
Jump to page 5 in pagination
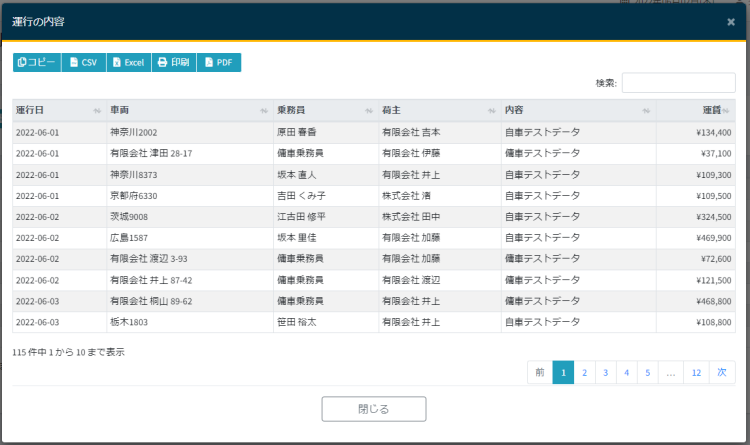tap(648, 372)
